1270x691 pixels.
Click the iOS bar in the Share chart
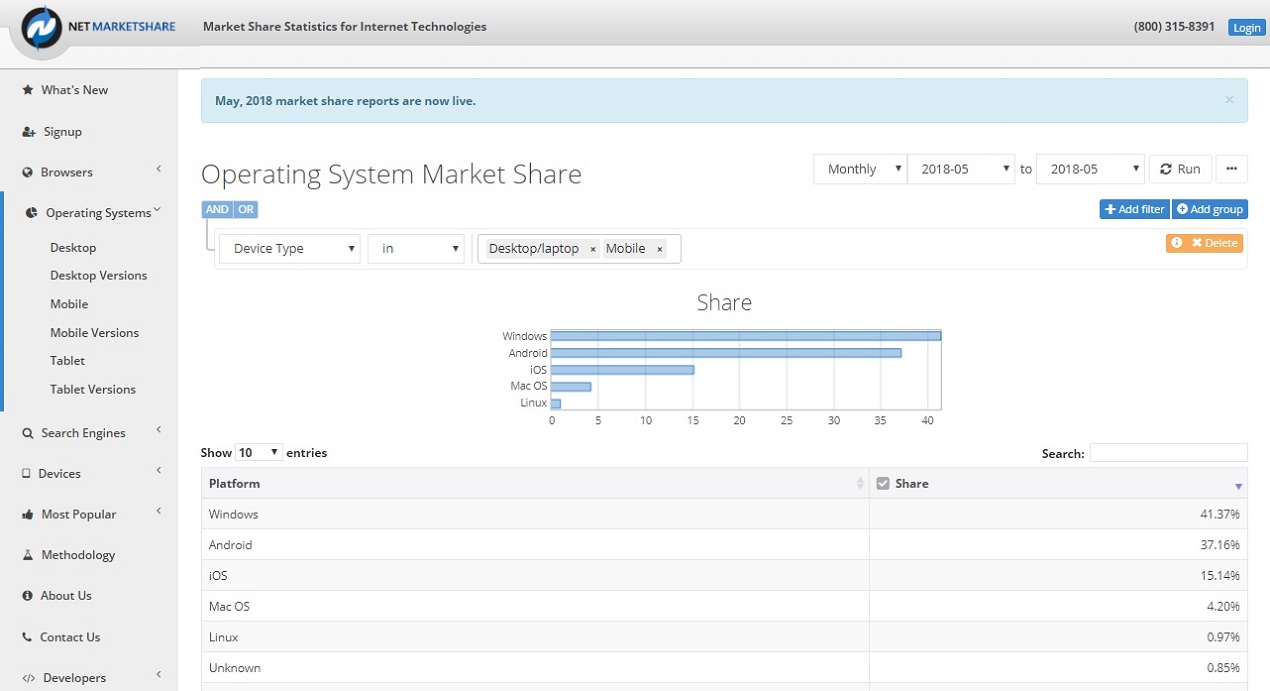coord(622,370)
